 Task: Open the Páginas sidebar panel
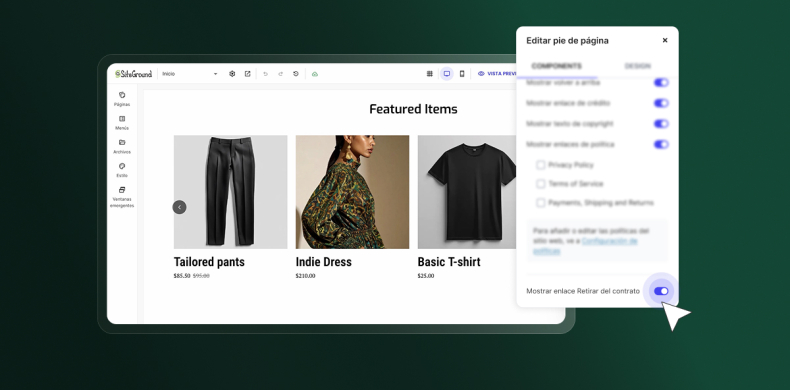(122, 99)
